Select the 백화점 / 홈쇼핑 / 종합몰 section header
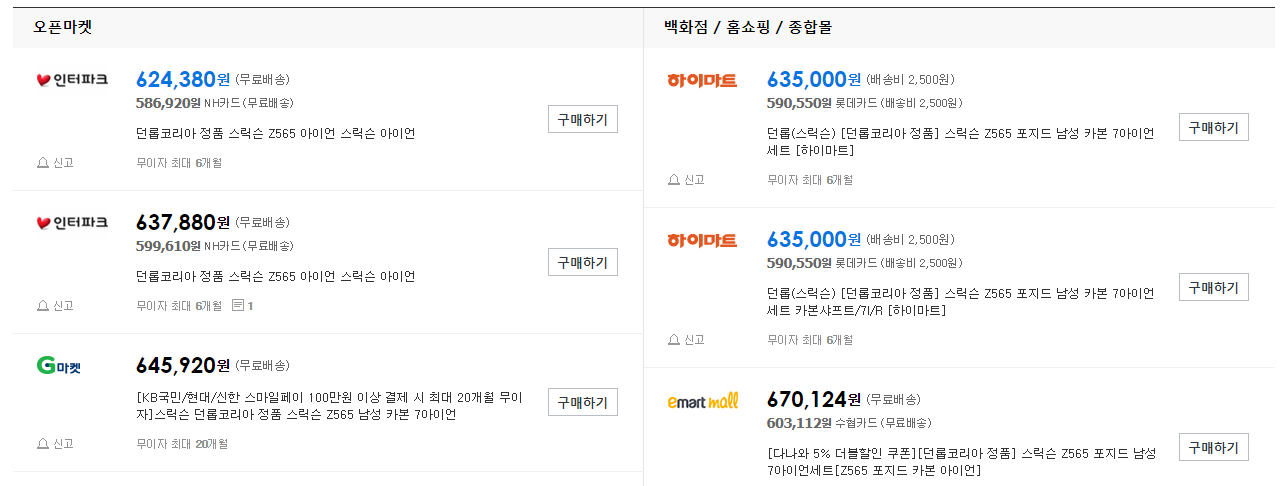Image resolution: width=1284 pixels, height=486 pixels. pos(747,28)
